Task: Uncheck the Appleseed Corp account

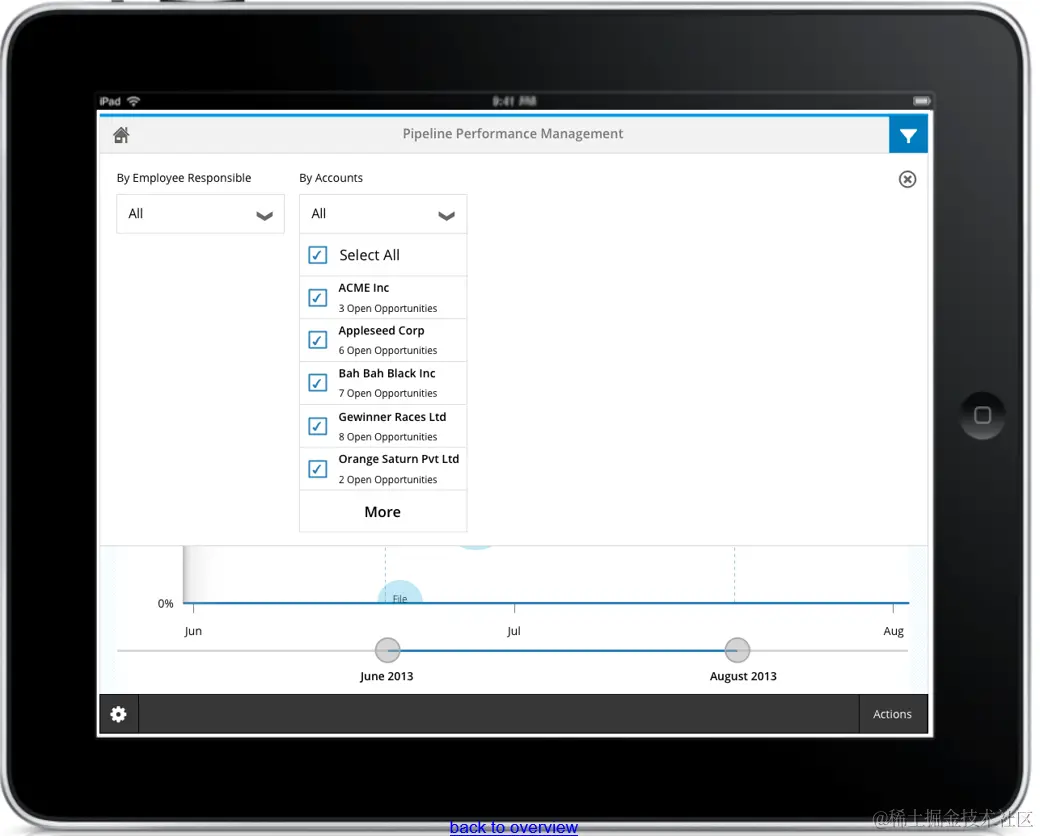Action: 318,340
